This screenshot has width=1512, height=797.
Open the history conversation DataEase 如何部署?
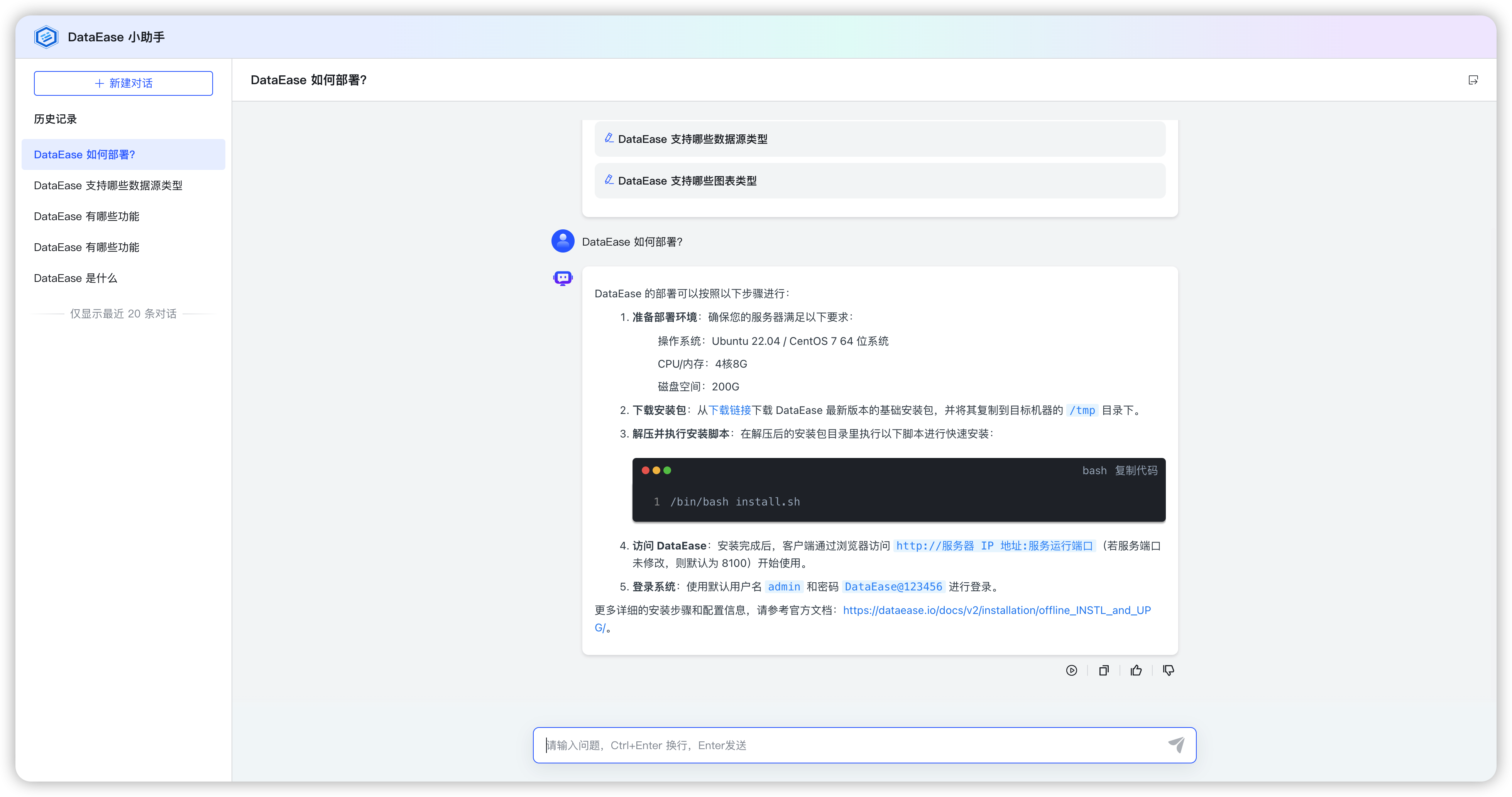[x=85, y=154]
